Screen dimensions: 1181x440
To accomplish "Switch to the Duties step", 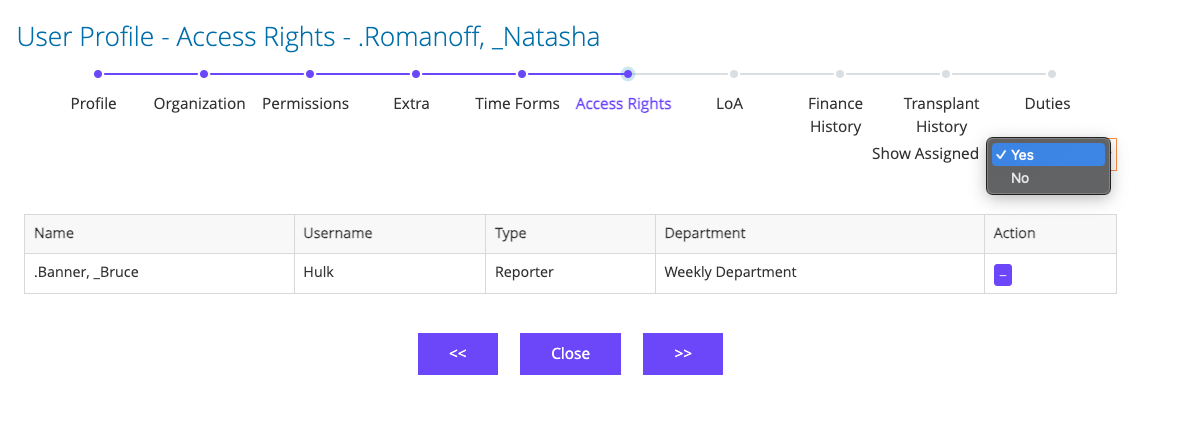I will (1048, 104).
